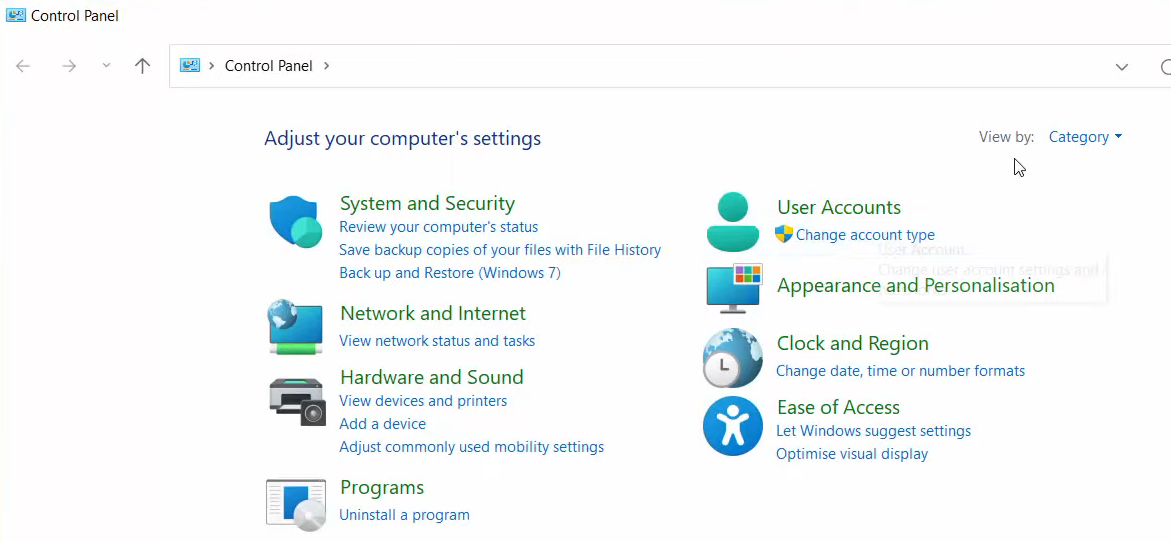Open Back up and Restore (Windows 7)
The image size is (1171, 542).
click(x=449, y=273)
